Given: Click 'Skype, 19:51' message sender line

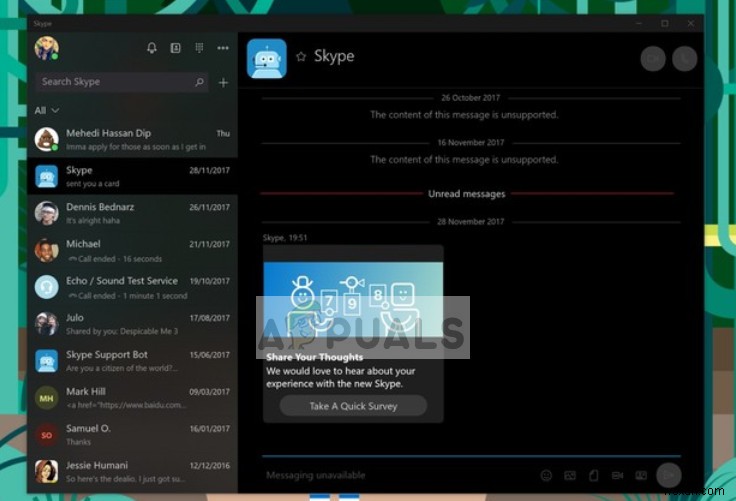Looking at the screenshot, I should coord(285,238).
